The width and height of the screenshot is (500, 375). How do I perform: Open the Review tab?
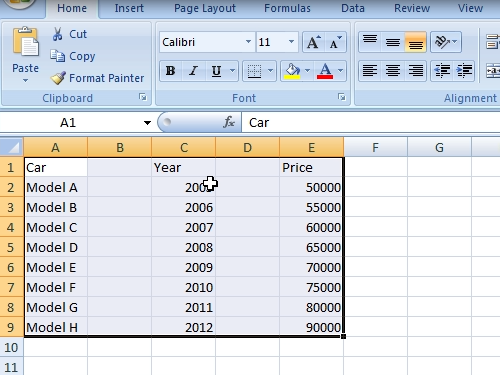pyautogui.click(x=412, y=8)
